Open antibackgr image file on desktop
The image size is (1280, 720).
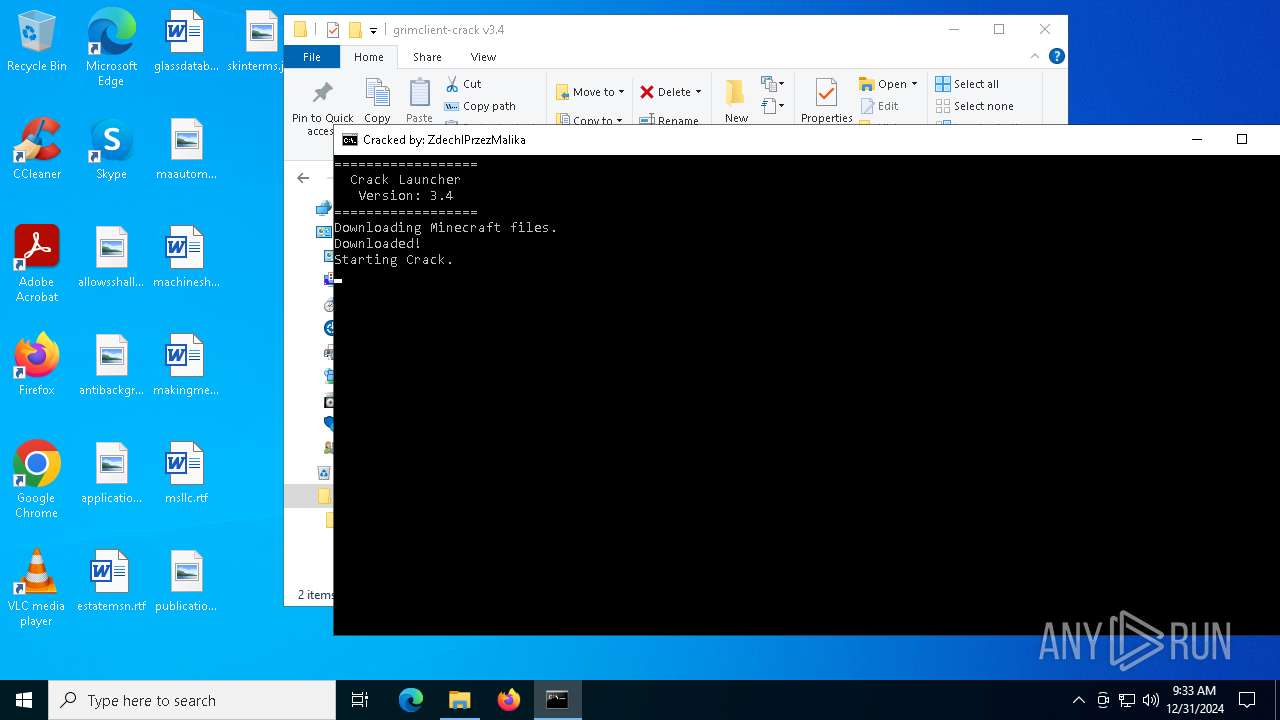coord(111,365)
